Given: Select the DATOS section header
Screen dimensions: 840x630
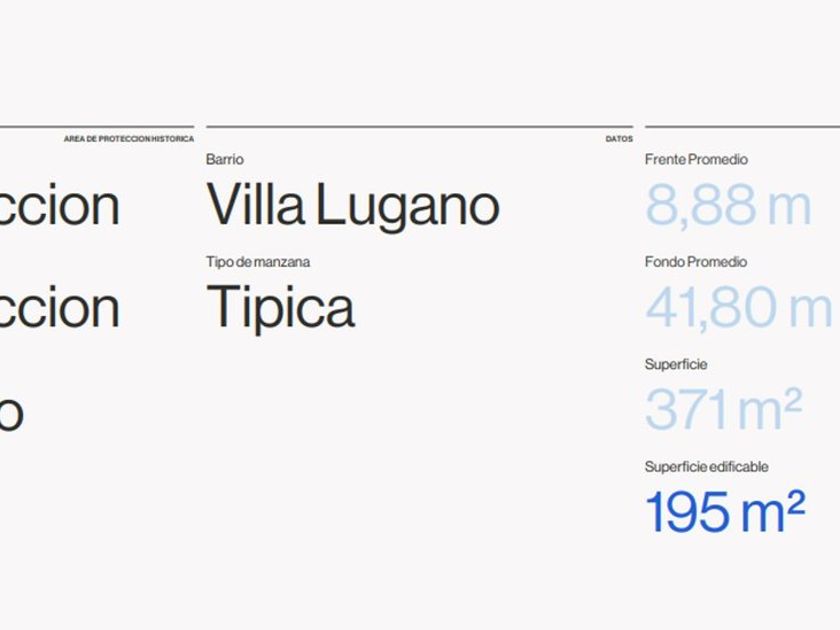Looking at the screenshot, I should [619, 139].
